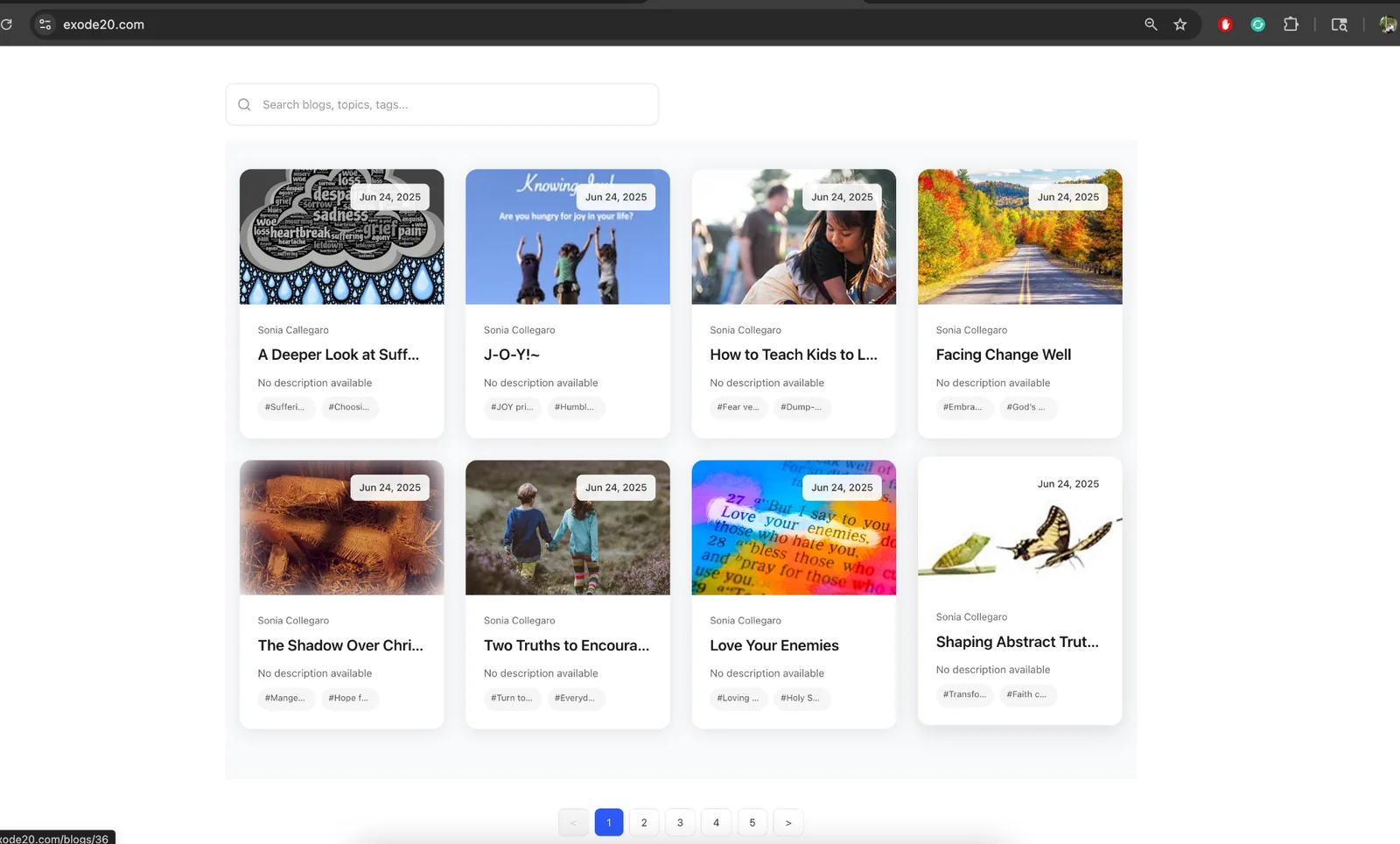Select the '#JOY pri...' tag
The image size is (1400, 844).
click(x=512, y=407)
